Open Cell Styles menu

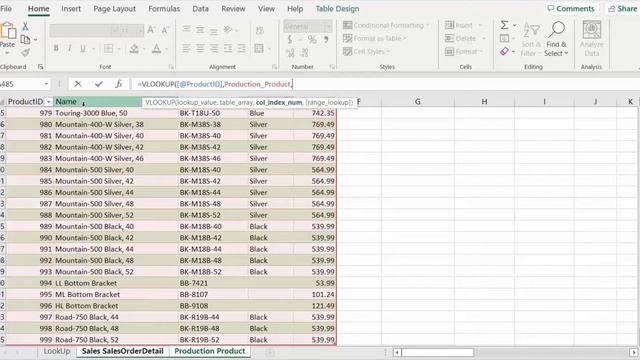(x=366, y=51)
